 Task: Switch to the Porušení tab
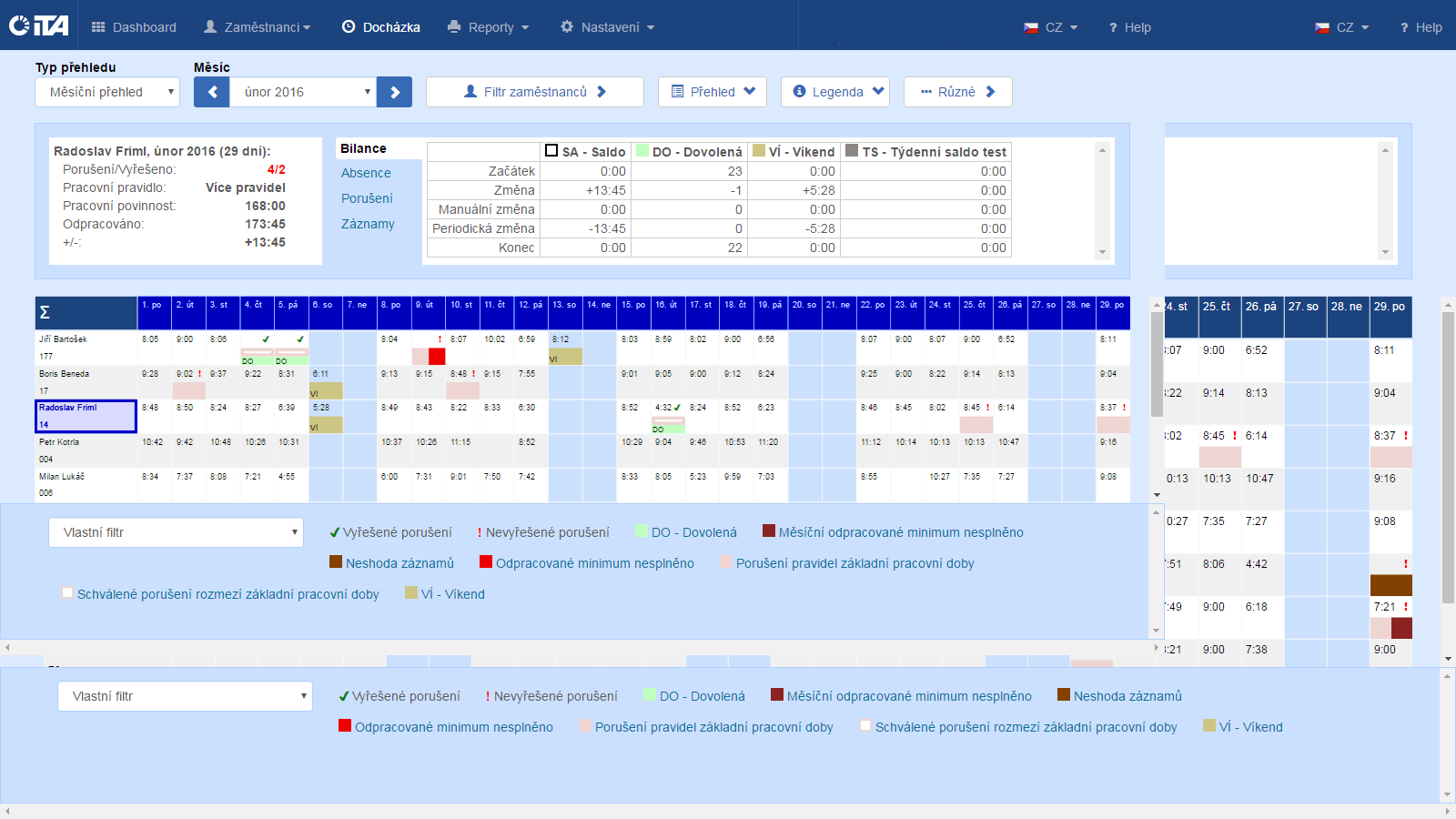tap(367, 198)
